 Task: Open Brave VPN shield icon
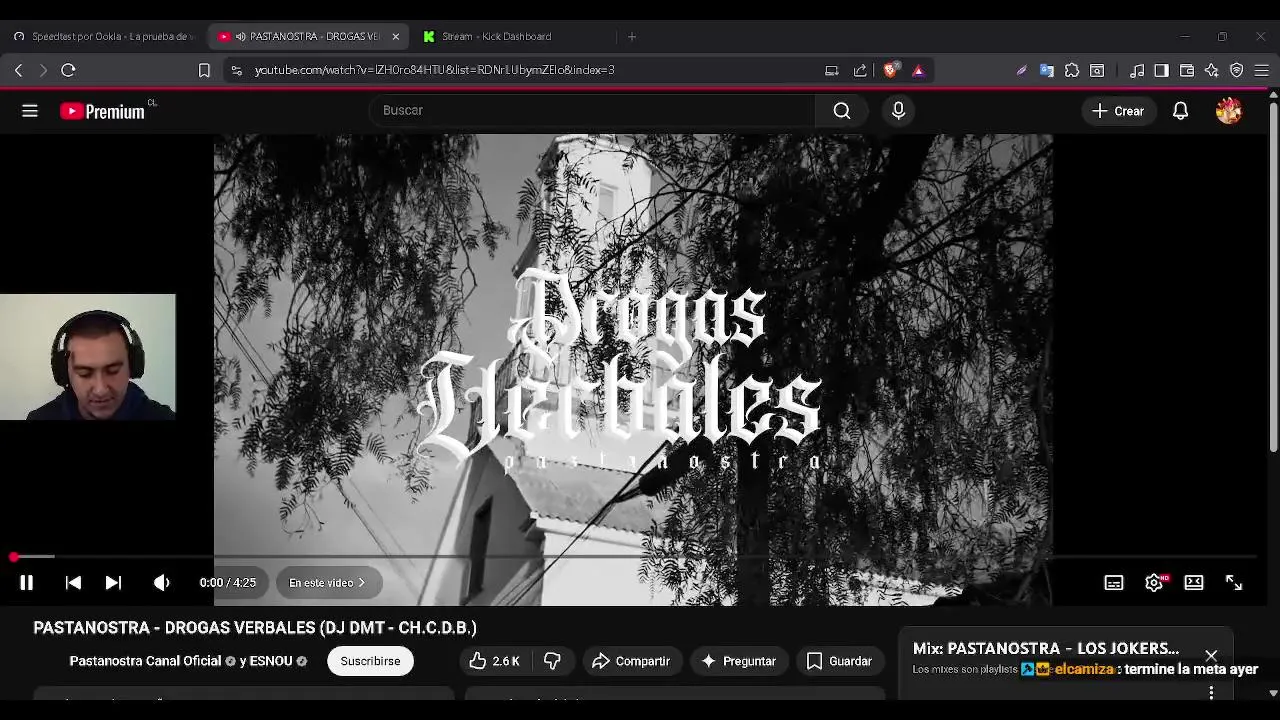click(1237, 70)
